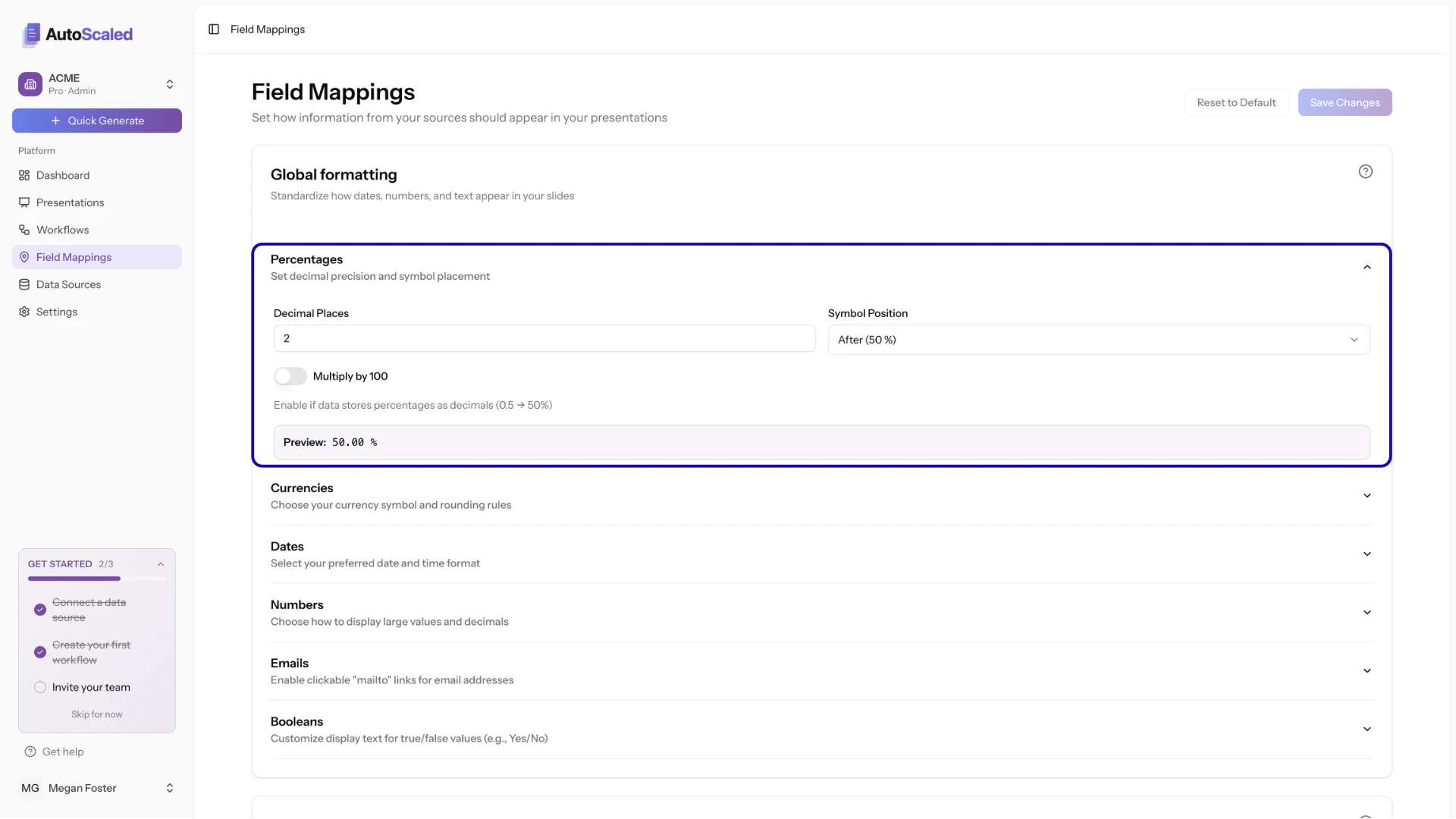Collapse the Percentages section
1456x819 pixels.
click(x=1367, y=267)
